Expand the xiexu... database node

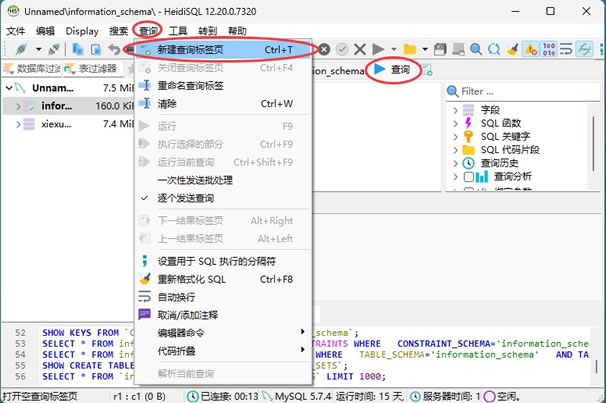click(x=18, y=124)
